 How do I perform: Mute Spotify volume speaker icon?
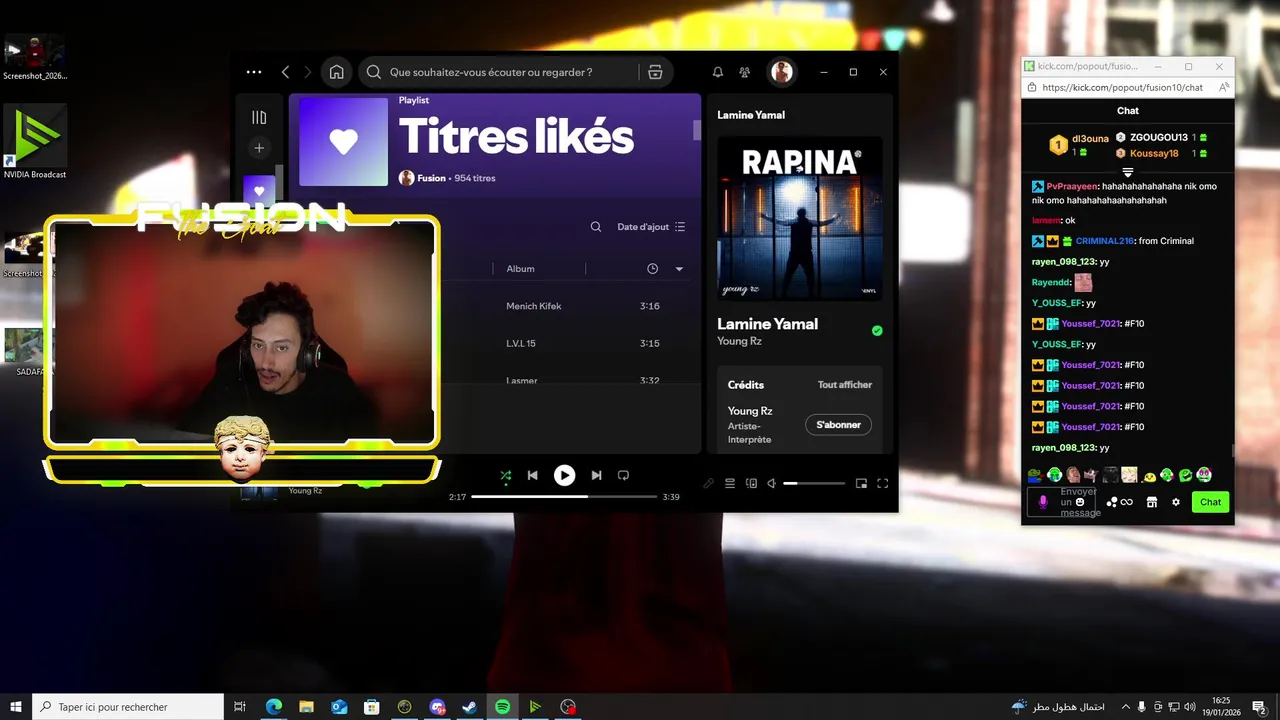771,484
